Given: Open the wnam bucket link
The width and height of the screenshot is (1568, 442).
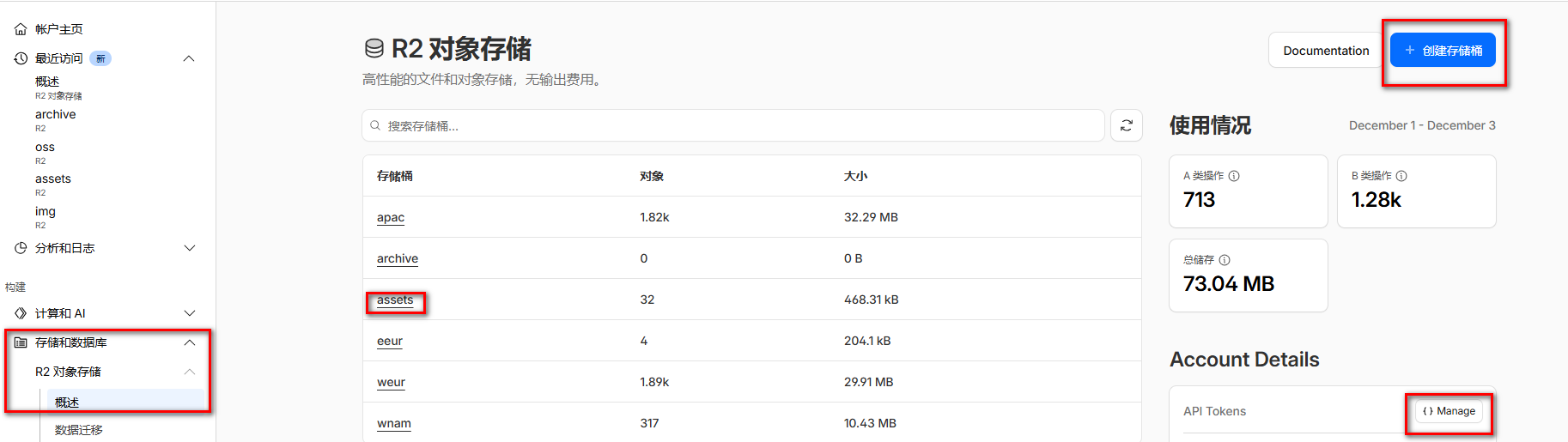Looking at the screenshot, I should pos(394,423).
